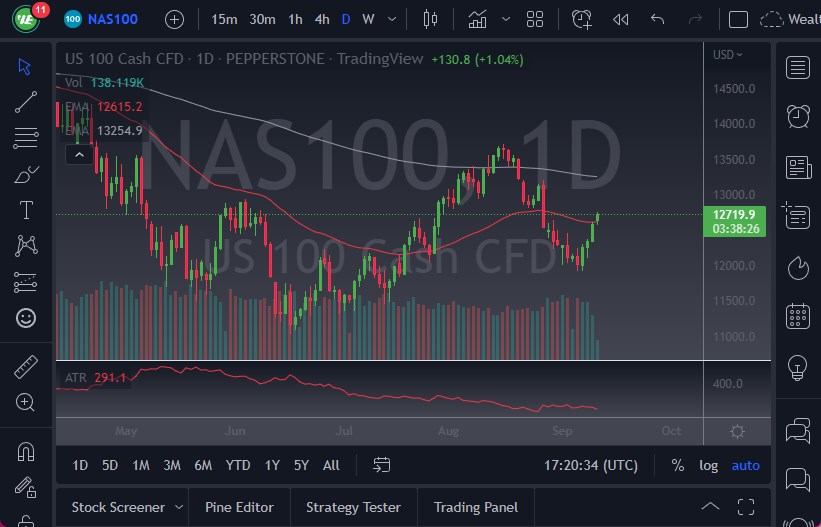
Task: Open the watchlist panel
Action: (x=798, y=67)
